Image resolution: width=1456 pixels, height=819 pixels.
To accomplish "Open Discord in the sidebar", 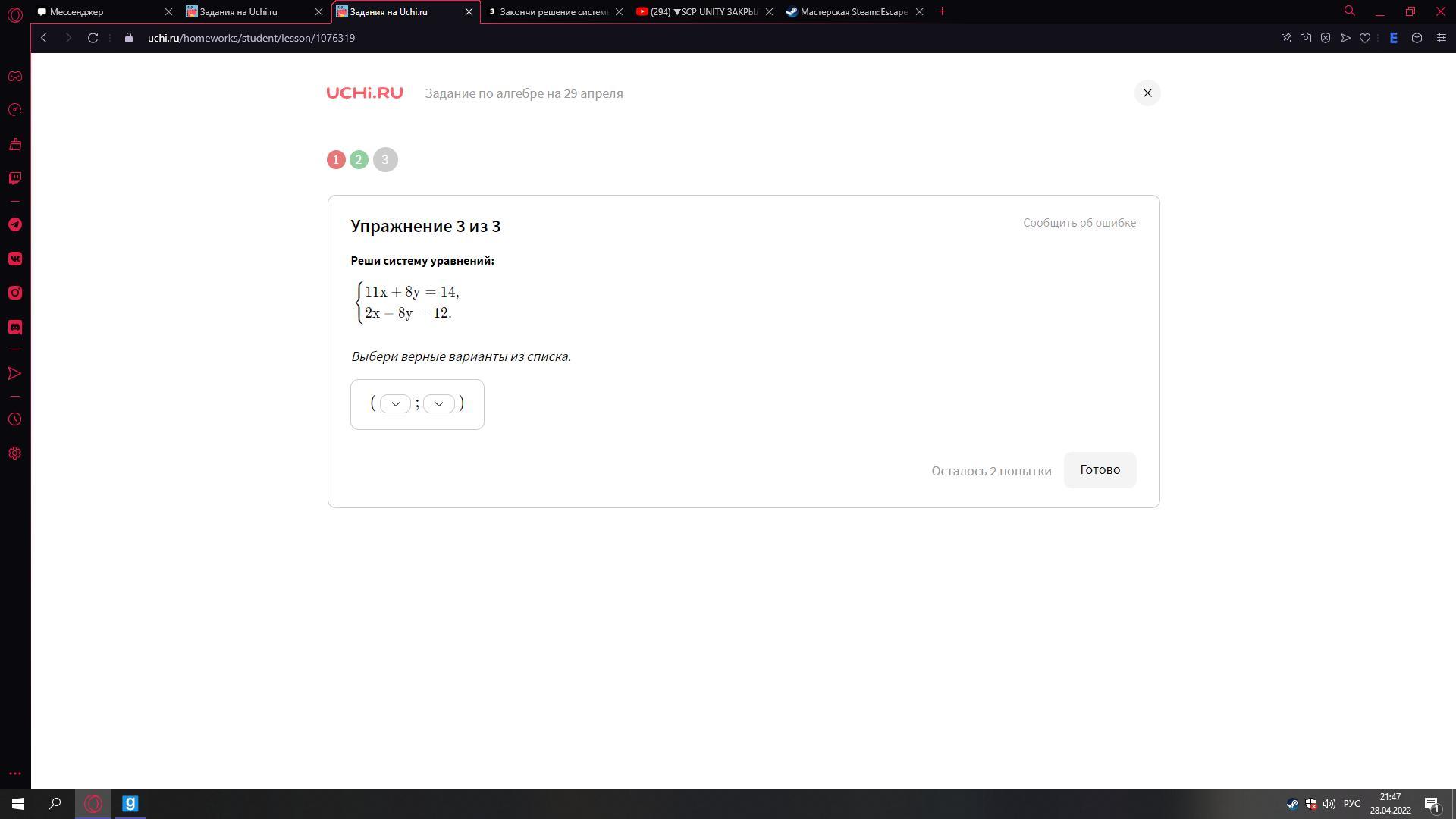I will [15, 328].
